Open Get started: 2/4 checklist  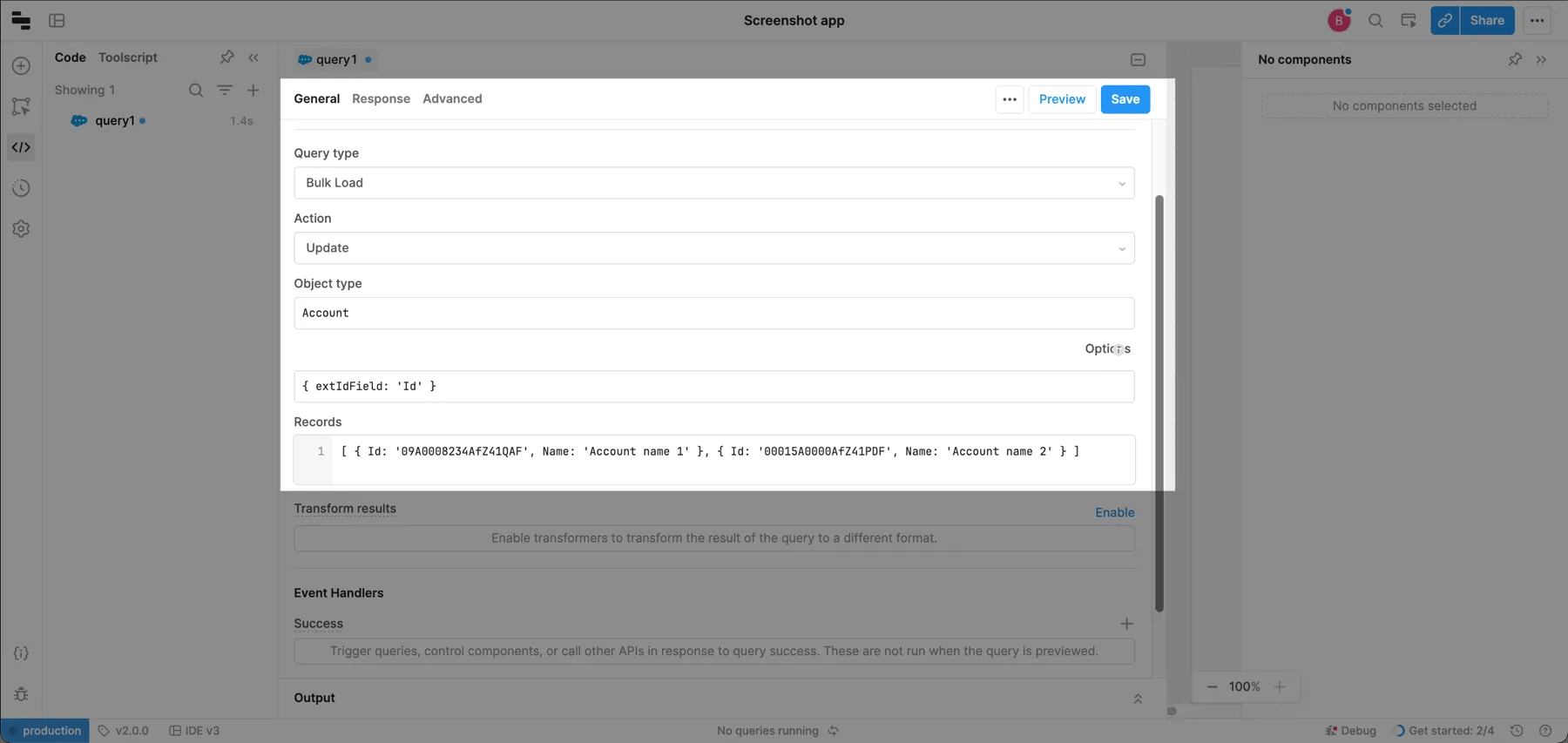(1444, 731)
